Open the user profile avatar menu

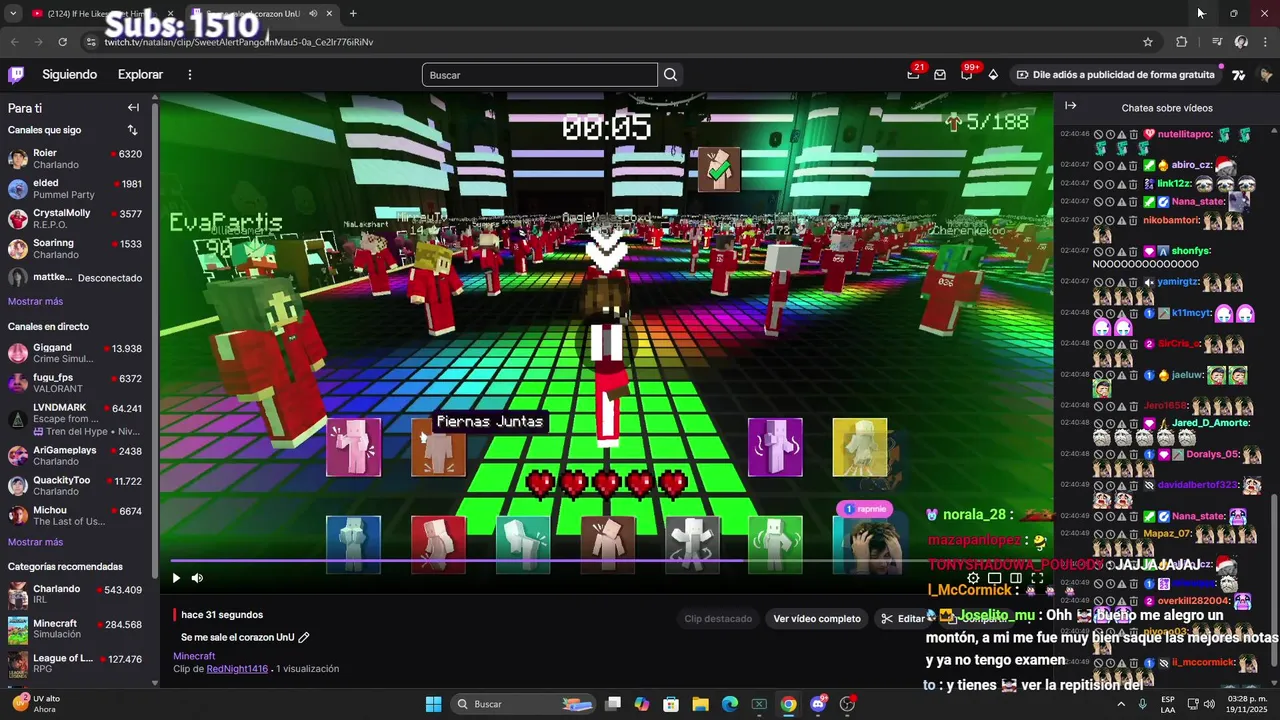pyautogui.click(x=1265, y=75)
